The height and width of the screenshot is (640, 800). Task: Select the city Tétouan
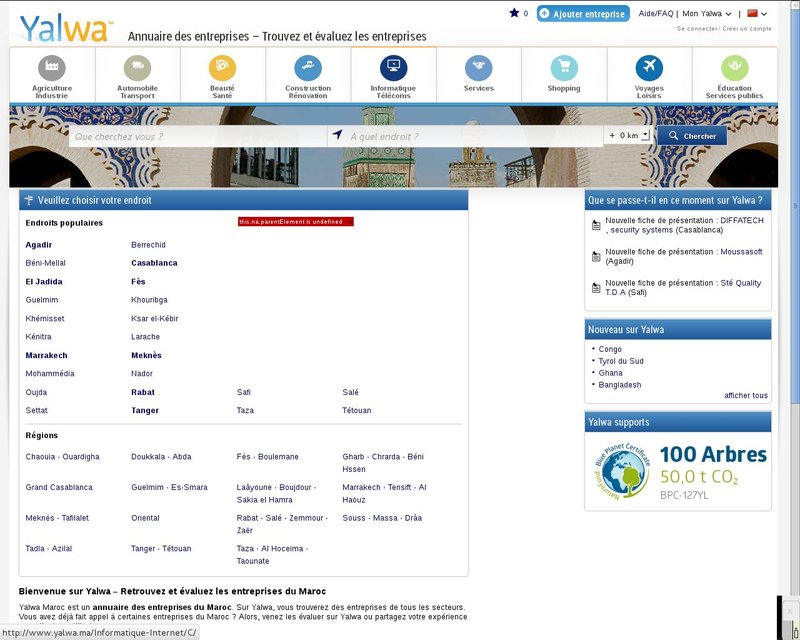357,410
